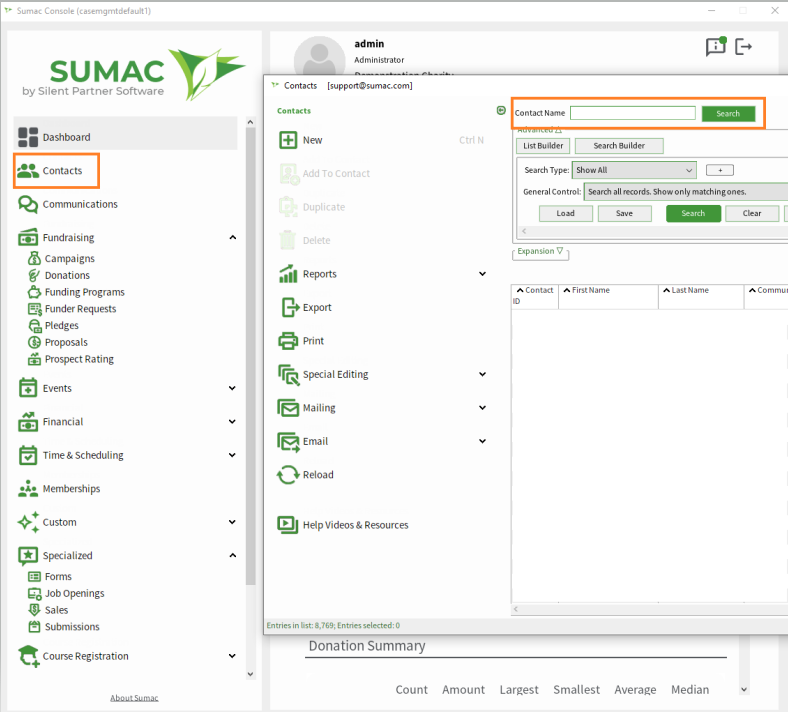Open Proposals dollar icon
This screenshot has width=788, height=712.
click(x=34, y=342)
